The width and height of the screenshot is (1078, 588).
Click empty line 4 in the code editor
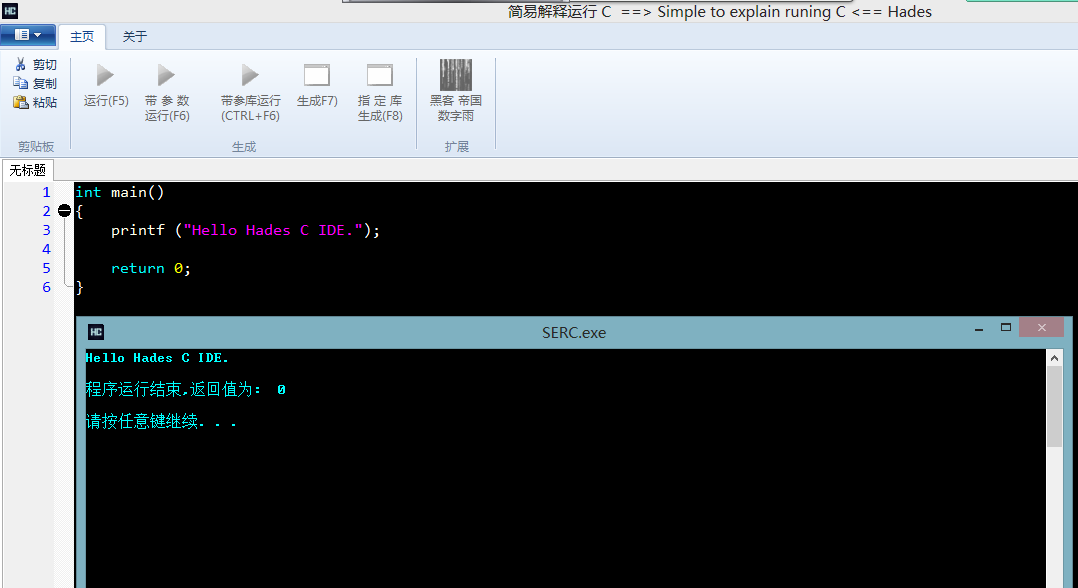point(576,249)
